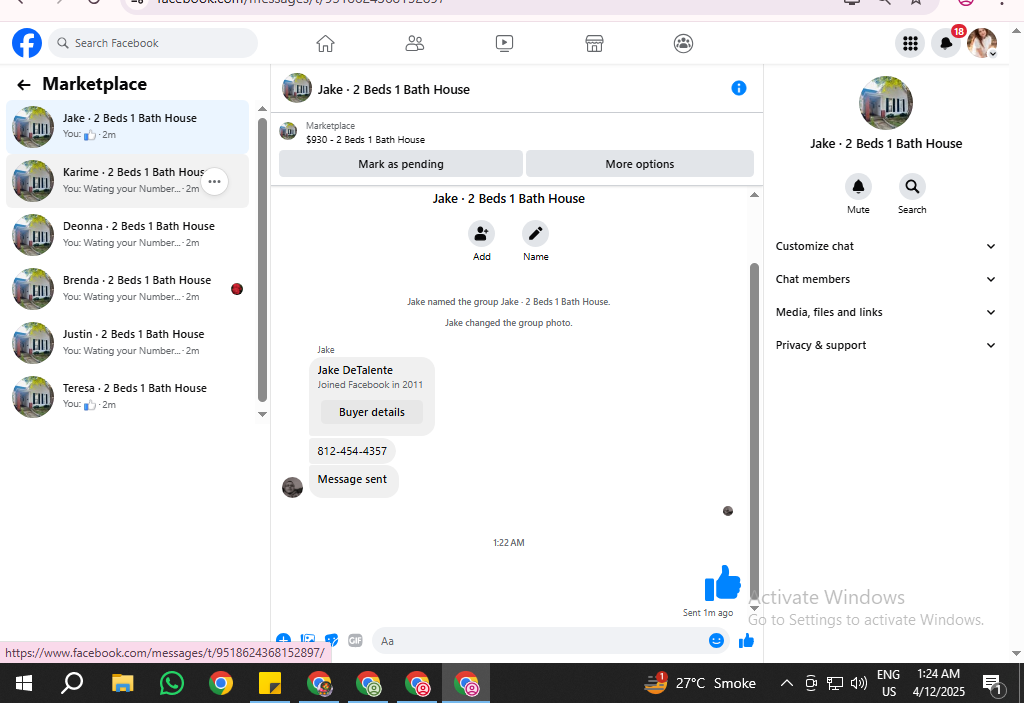Click $930 - 2 Beds 1 Bath House listing
Image resolution: width=1024 pixels, height=703 pixels.
pyautogui.click(x=366, y=140)
